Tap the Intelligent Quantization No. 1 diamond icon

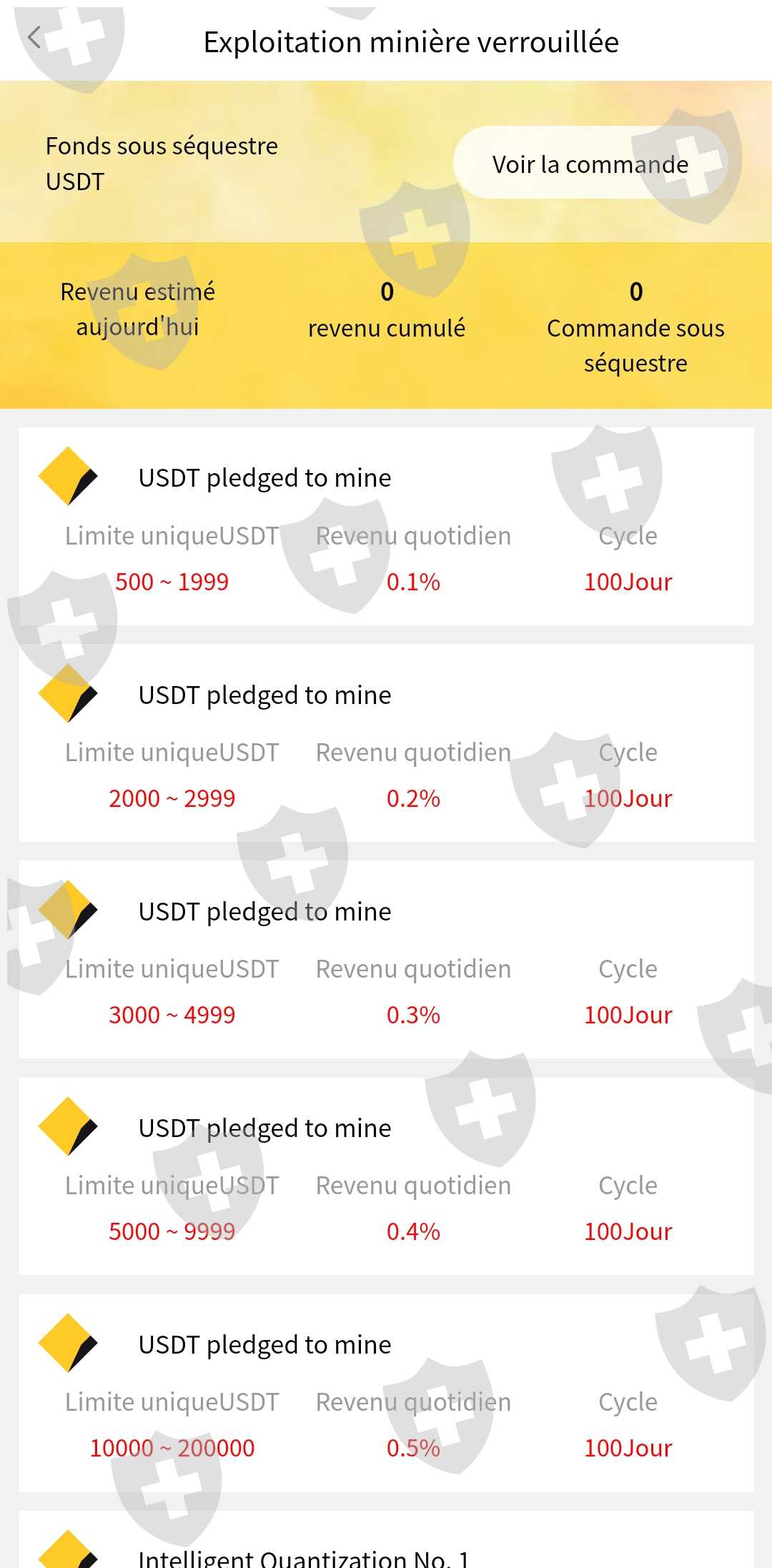(x=67, y=1552)
